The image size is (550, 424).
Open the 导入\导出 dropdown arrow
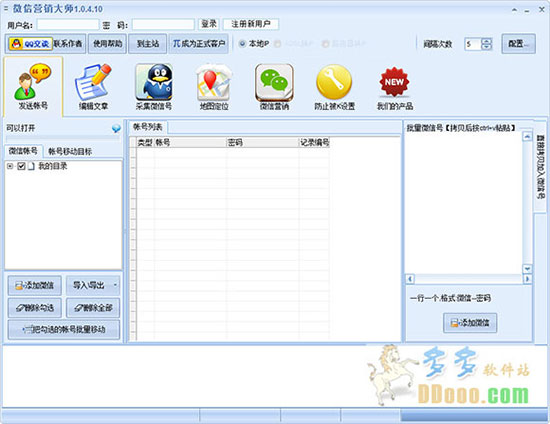click(x=115, y=285)
